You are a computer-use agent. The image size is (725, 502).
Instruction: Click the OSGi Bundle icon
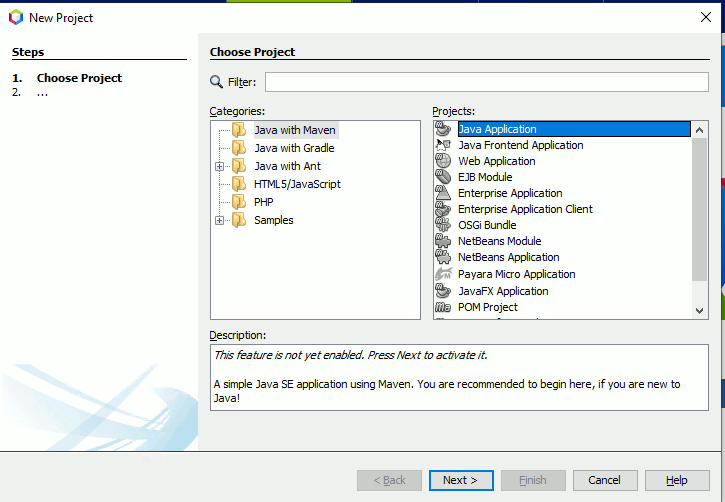pyautogui.click(x=443, y=225)
